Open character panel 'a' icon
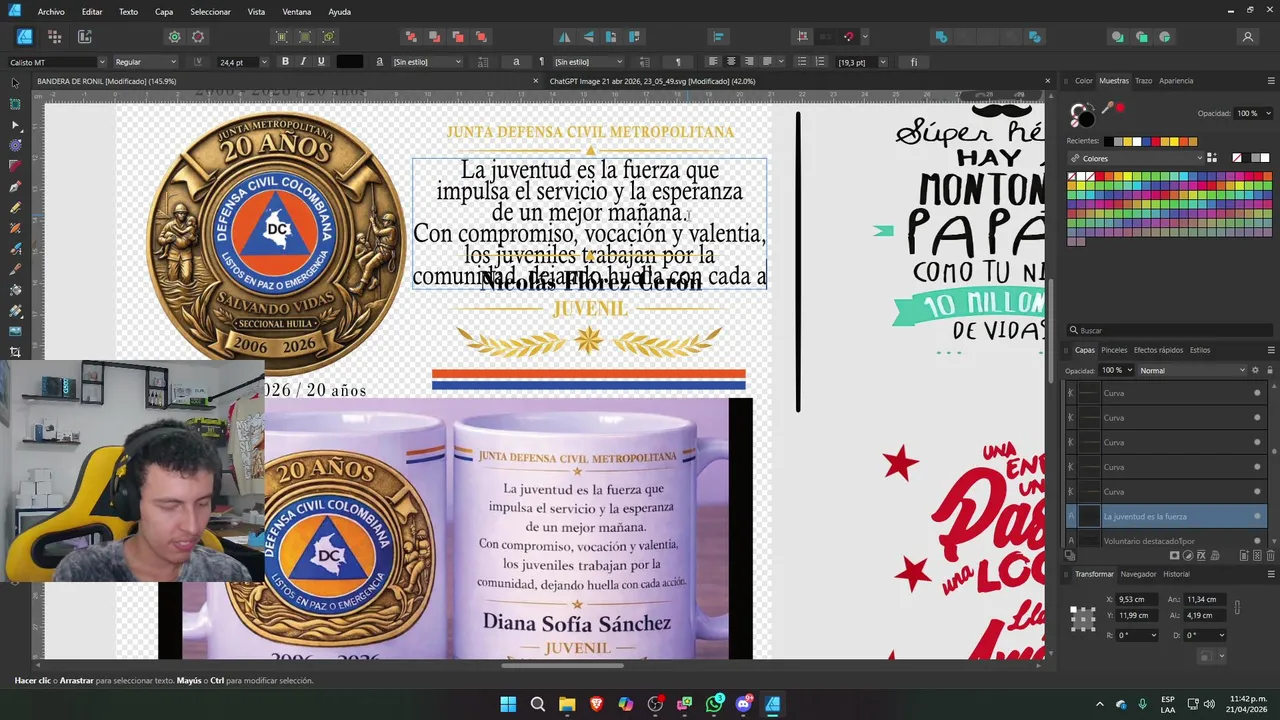The width and height of the screenshot is (1280, 720). [516, 62]
